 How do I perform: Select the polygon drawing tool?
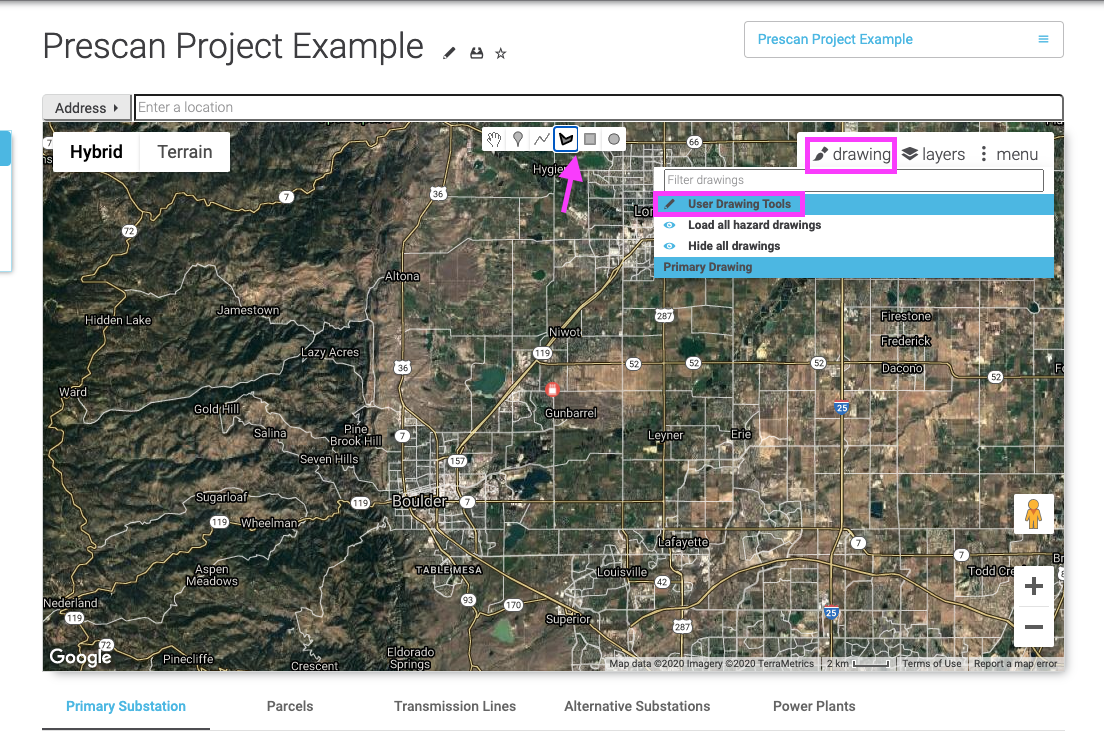(566, 139)
